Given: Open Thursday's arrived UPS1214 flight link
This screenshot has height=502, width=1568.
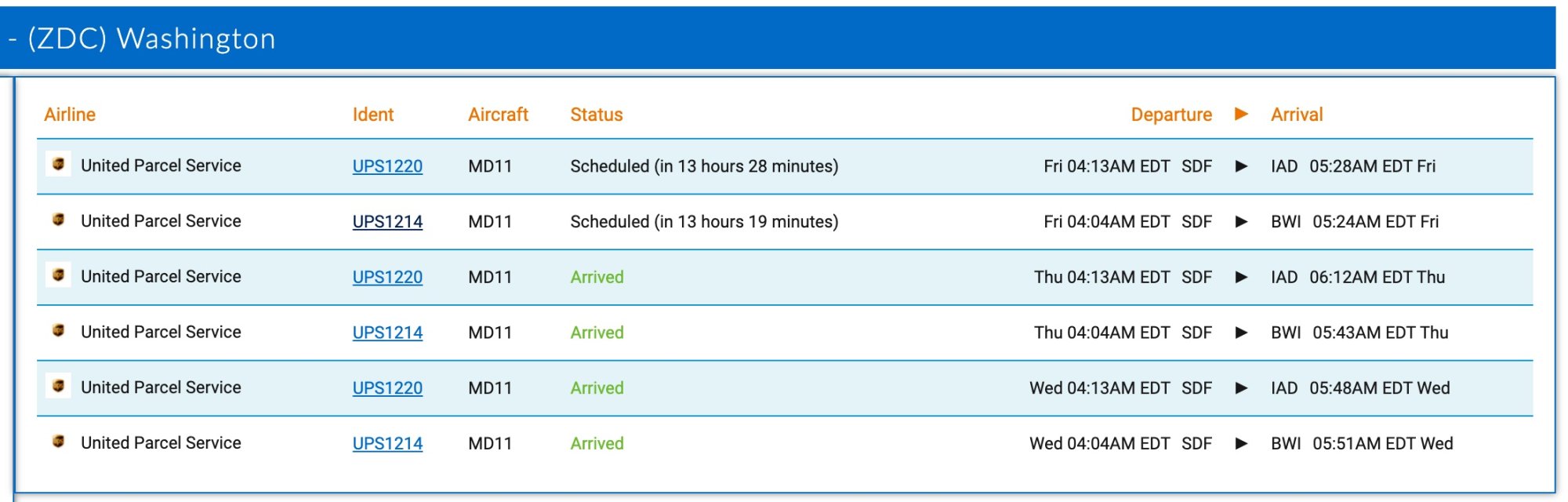Looking at the screenshot, I should click(x=387, y=333).
